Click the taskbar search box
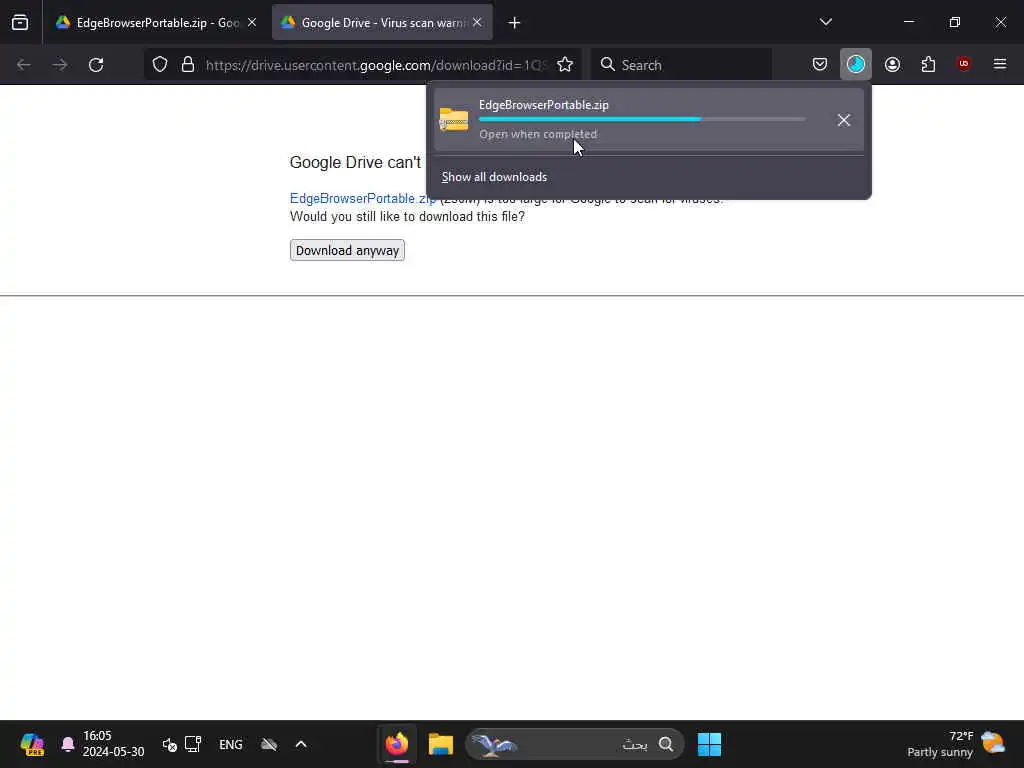 [575, 744]
